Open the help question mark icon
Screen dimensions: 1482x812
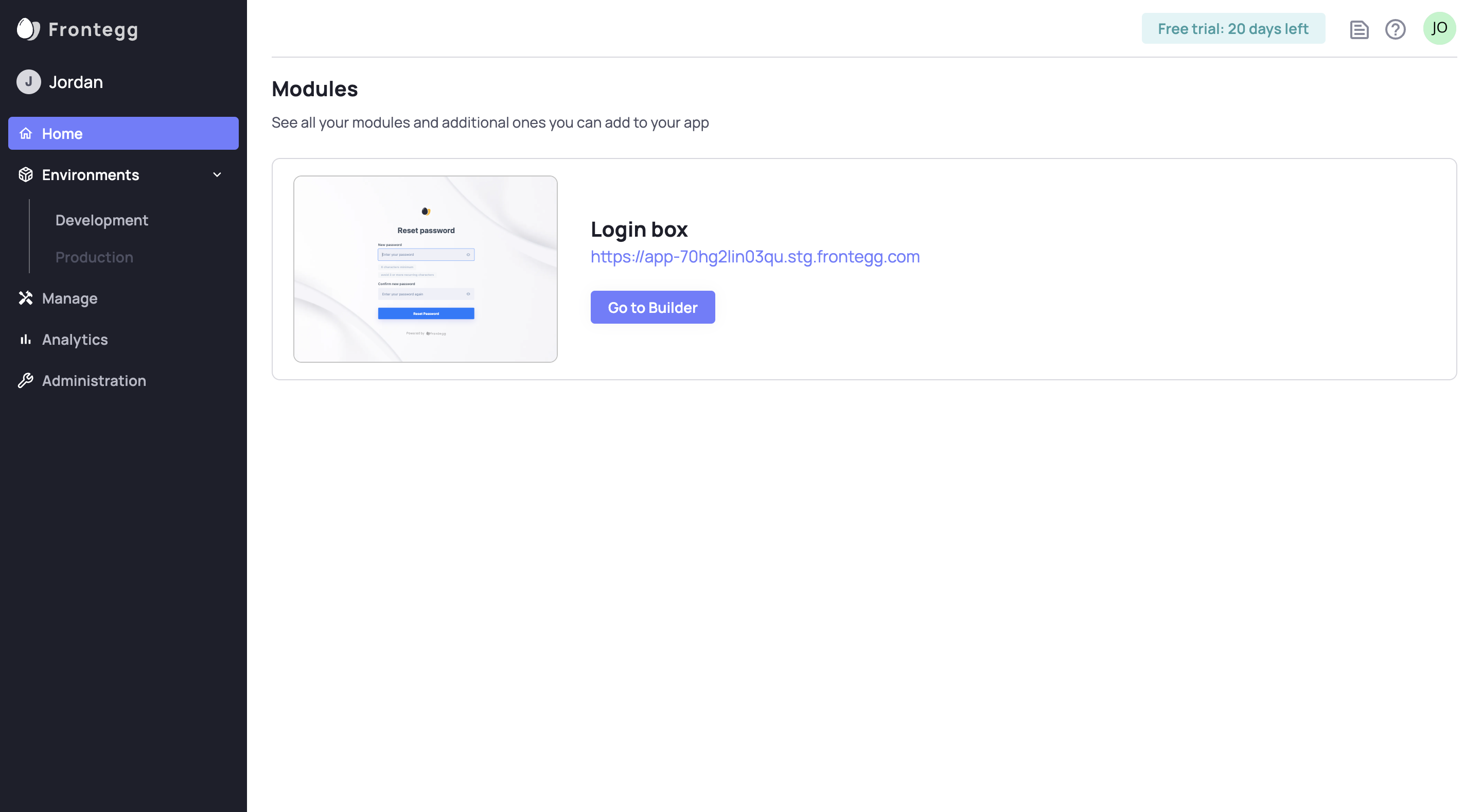1395,29
